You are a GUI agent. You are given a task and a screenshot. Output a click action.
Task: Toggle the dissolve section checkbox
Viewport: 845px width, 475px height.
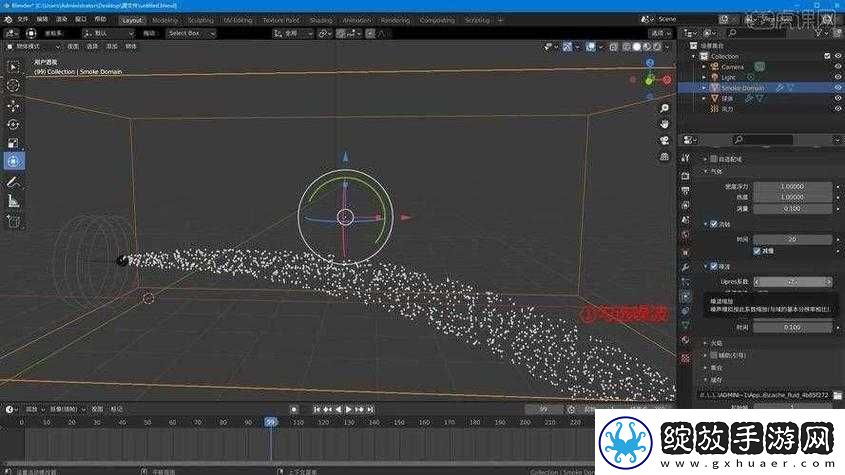714,224
